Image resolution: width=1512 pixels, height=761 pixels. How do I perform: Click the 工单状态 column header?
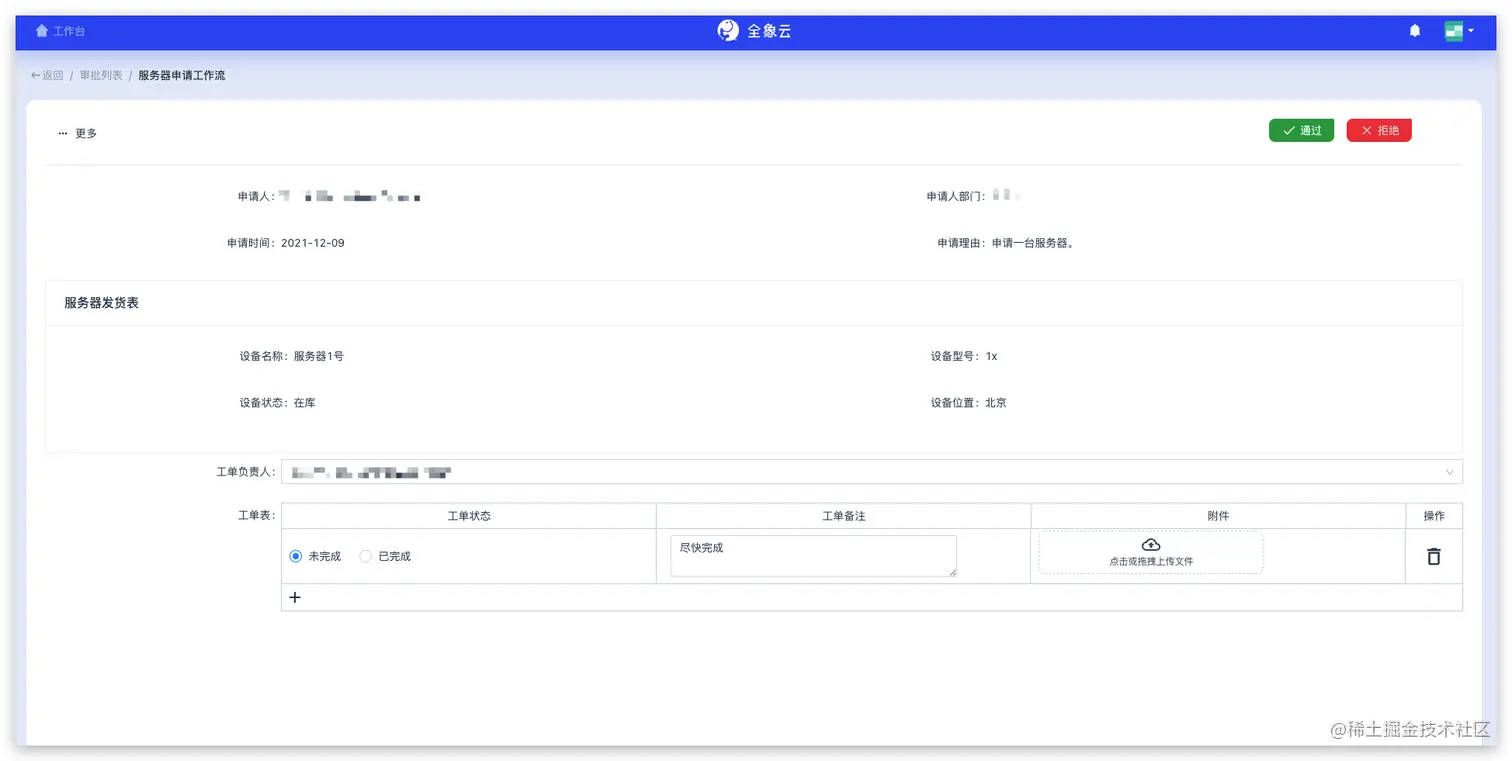click(469, 516)
